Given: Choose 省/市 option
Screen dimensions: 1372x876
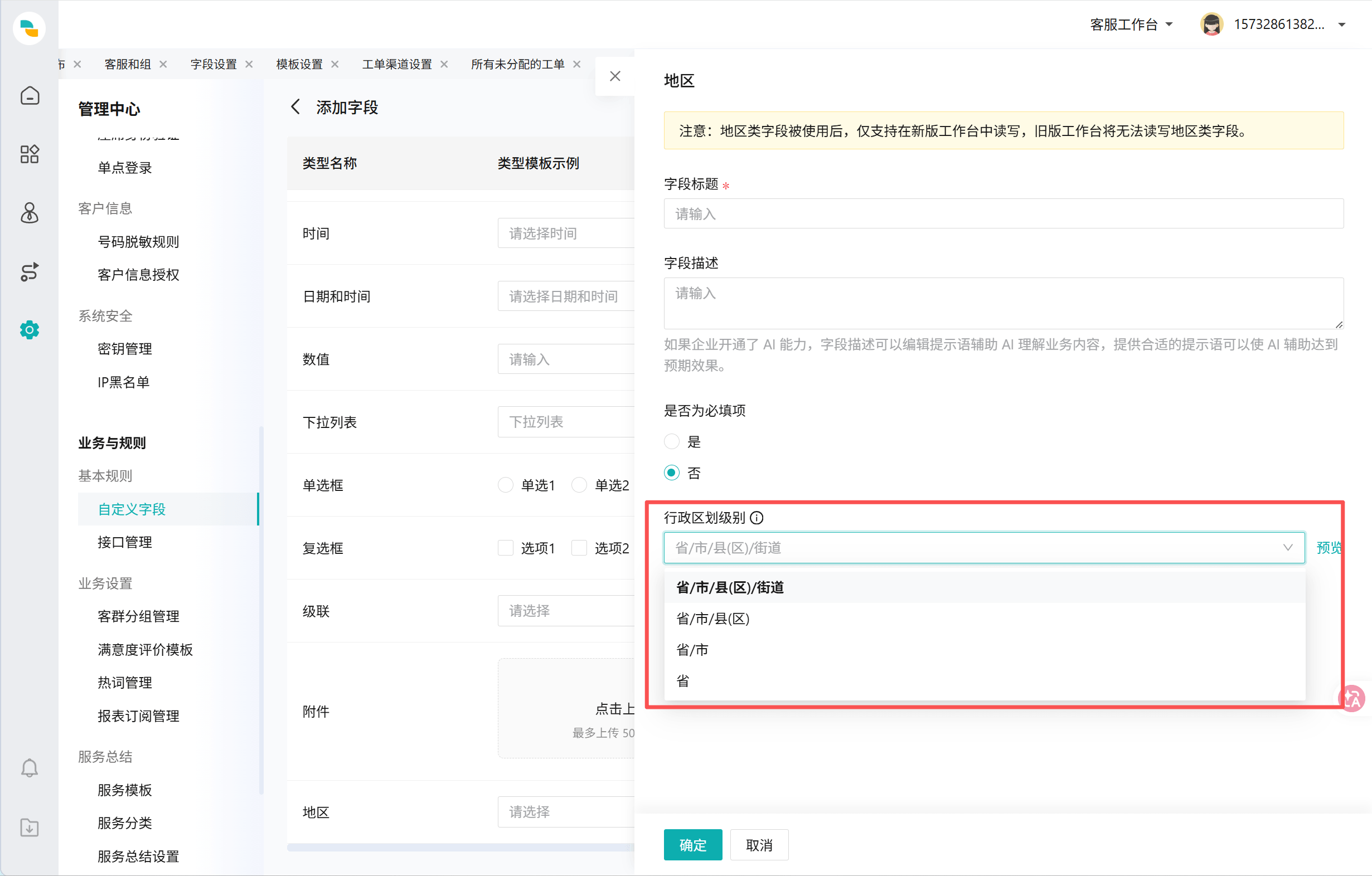Looking at the screenshot, I should pyautogui.click(x=984, y=649).
